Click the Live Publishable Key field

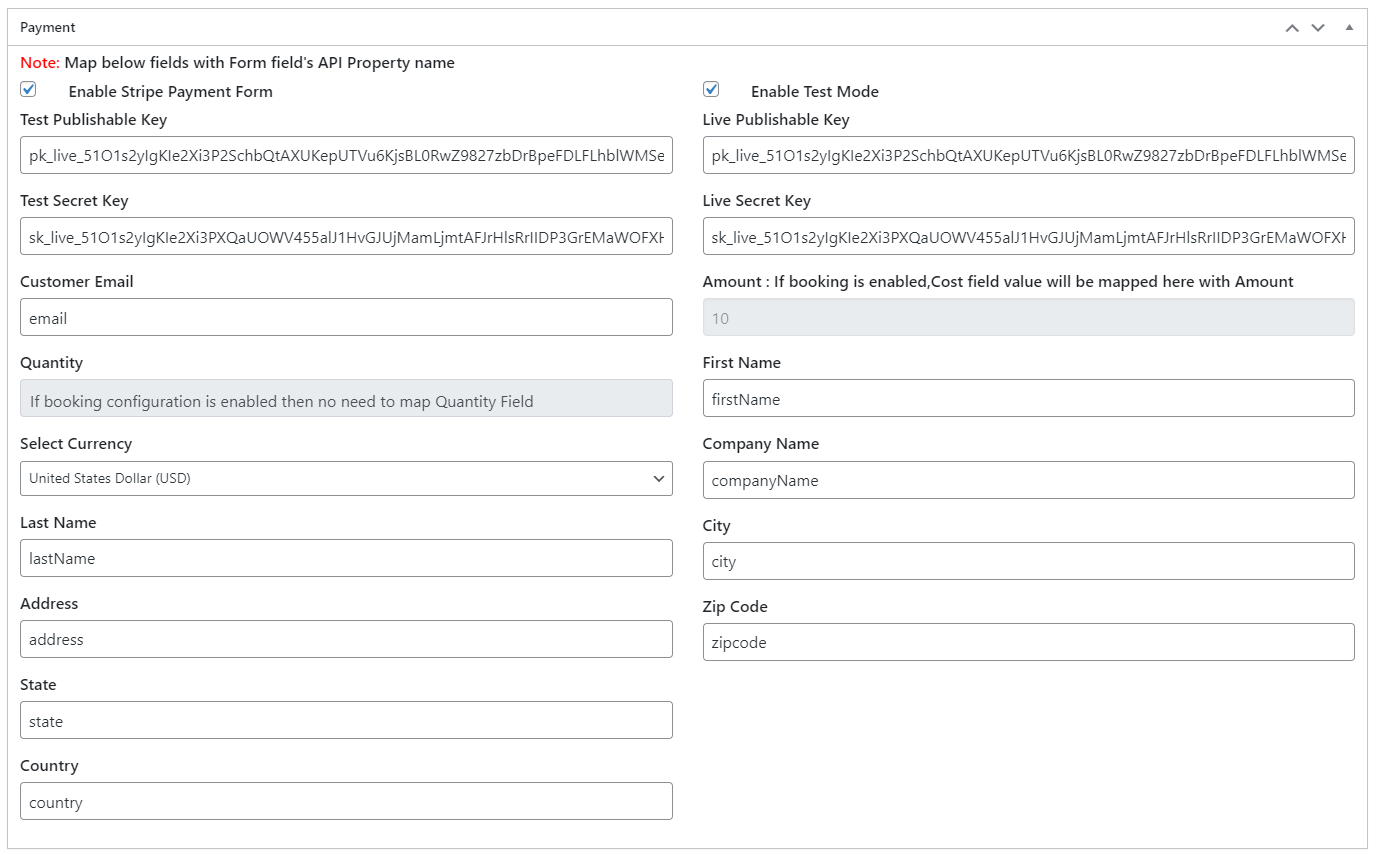coord(1028,156)
